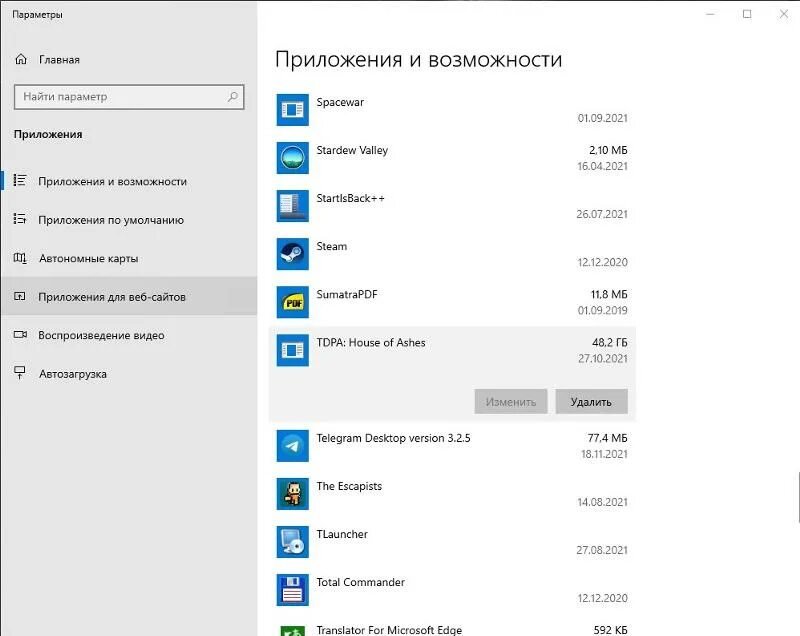Click the Total Commander floppy icon

[x=292, y=590]
